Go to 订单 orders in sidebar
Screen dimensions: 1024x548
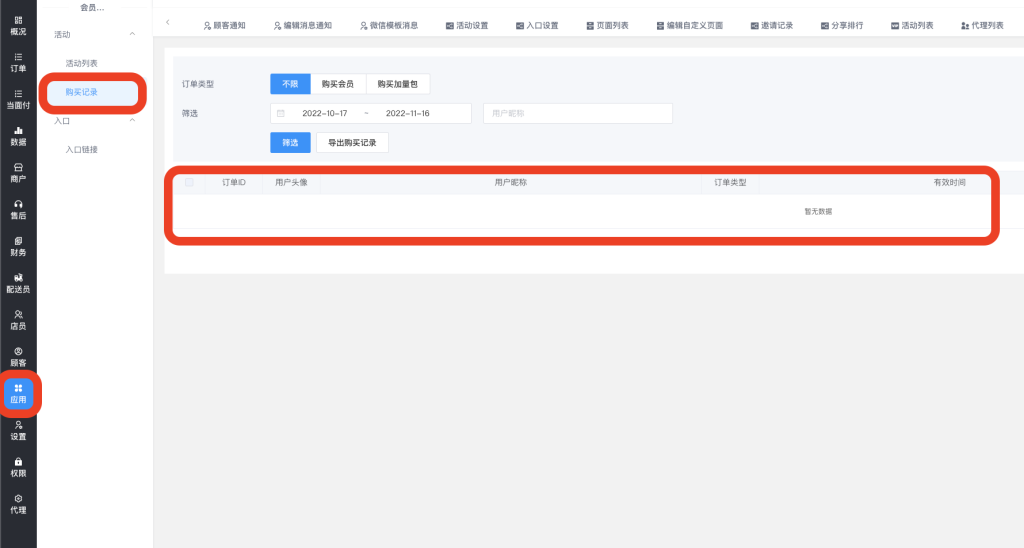[x=18, y=62]
